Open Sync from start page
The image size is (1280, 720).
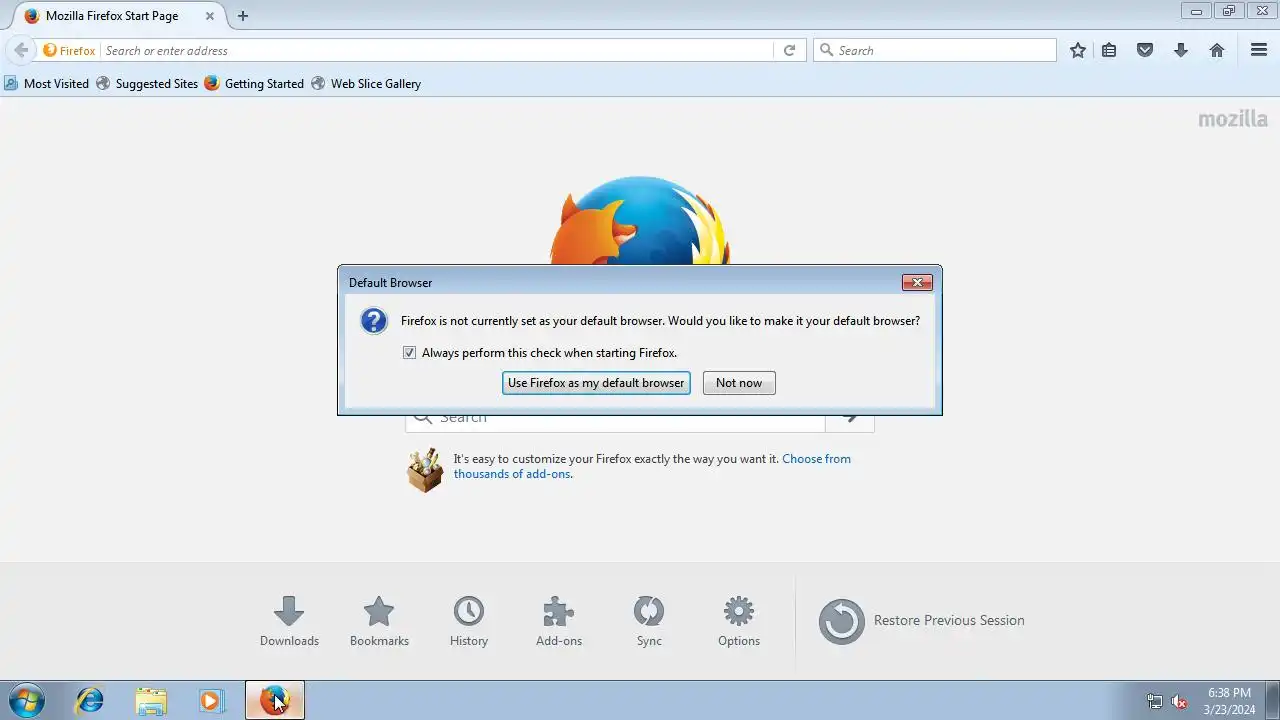[649, 621]
